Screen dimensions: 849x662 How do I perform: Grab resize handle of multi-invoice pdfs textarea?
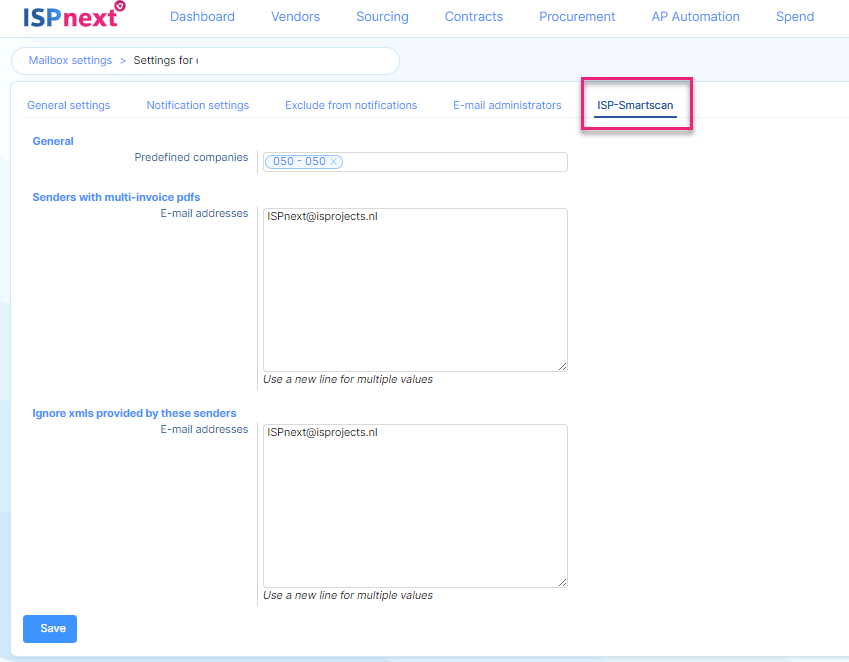coord(563,366)
